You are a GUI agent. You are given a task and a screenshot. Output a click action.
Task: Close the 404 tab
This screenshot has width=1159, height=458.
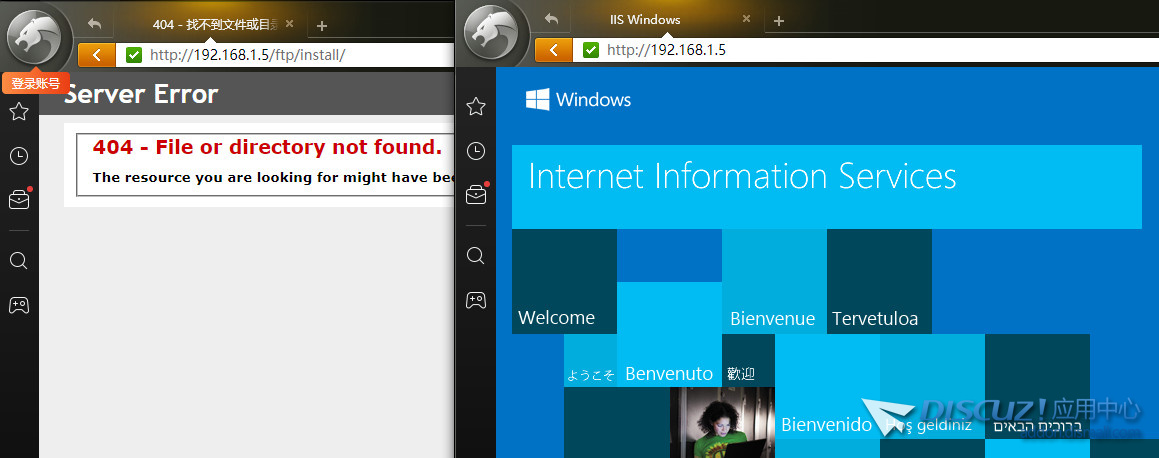click(x=290, y=24)
